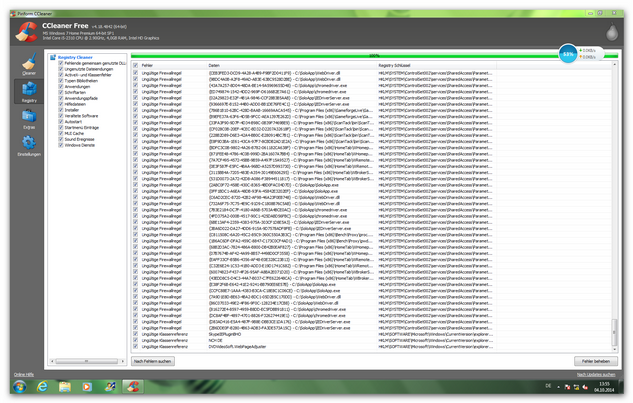Open the Online Hilfe link
Image resolution: width=633 pixels, height=403 pixels.
[24, 375]
